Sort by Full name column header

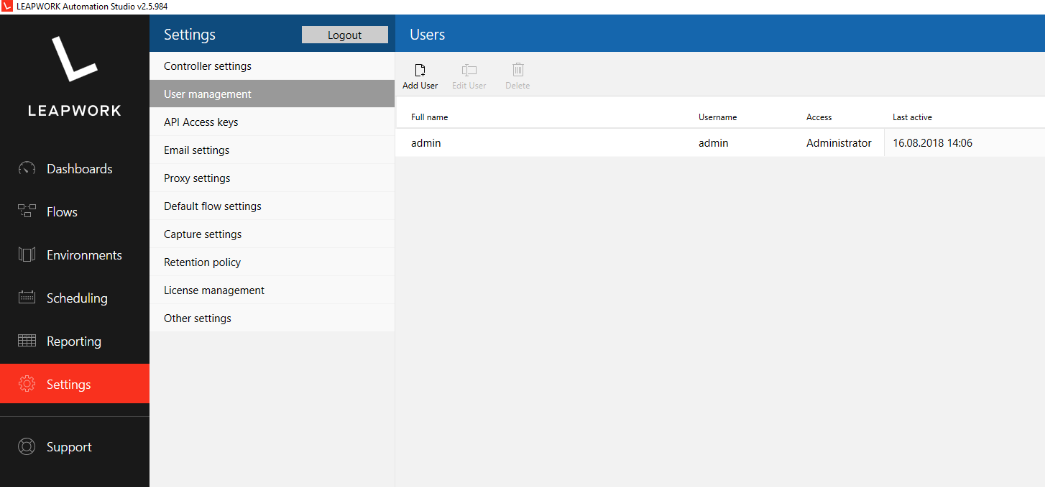[x=429, y=117]
